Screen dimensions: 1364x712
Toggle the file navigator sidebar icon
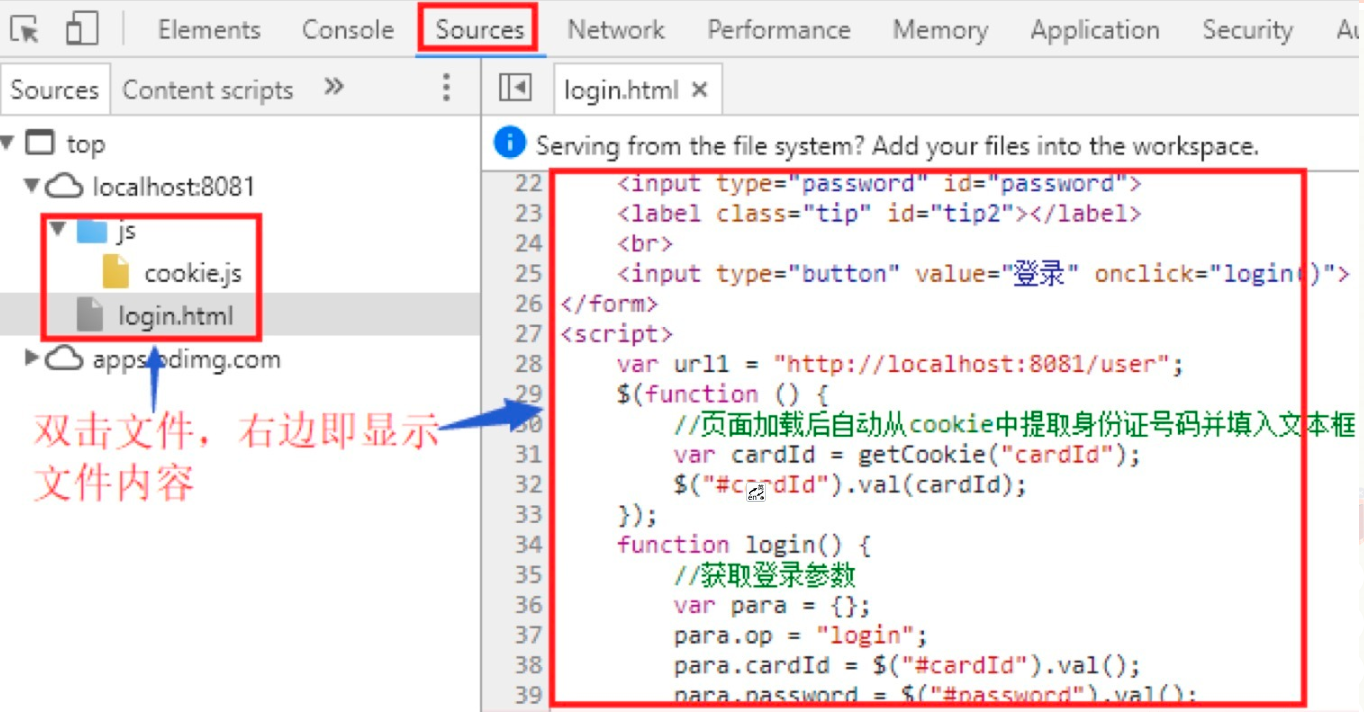(515, 89)
